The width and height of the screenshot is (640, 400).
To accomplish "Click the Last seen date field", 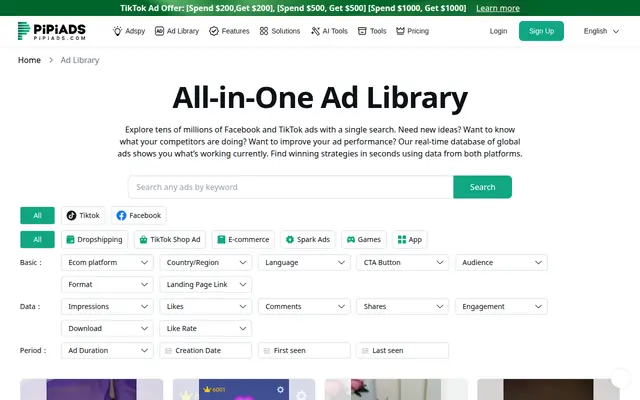I will [x=403, y=351].
